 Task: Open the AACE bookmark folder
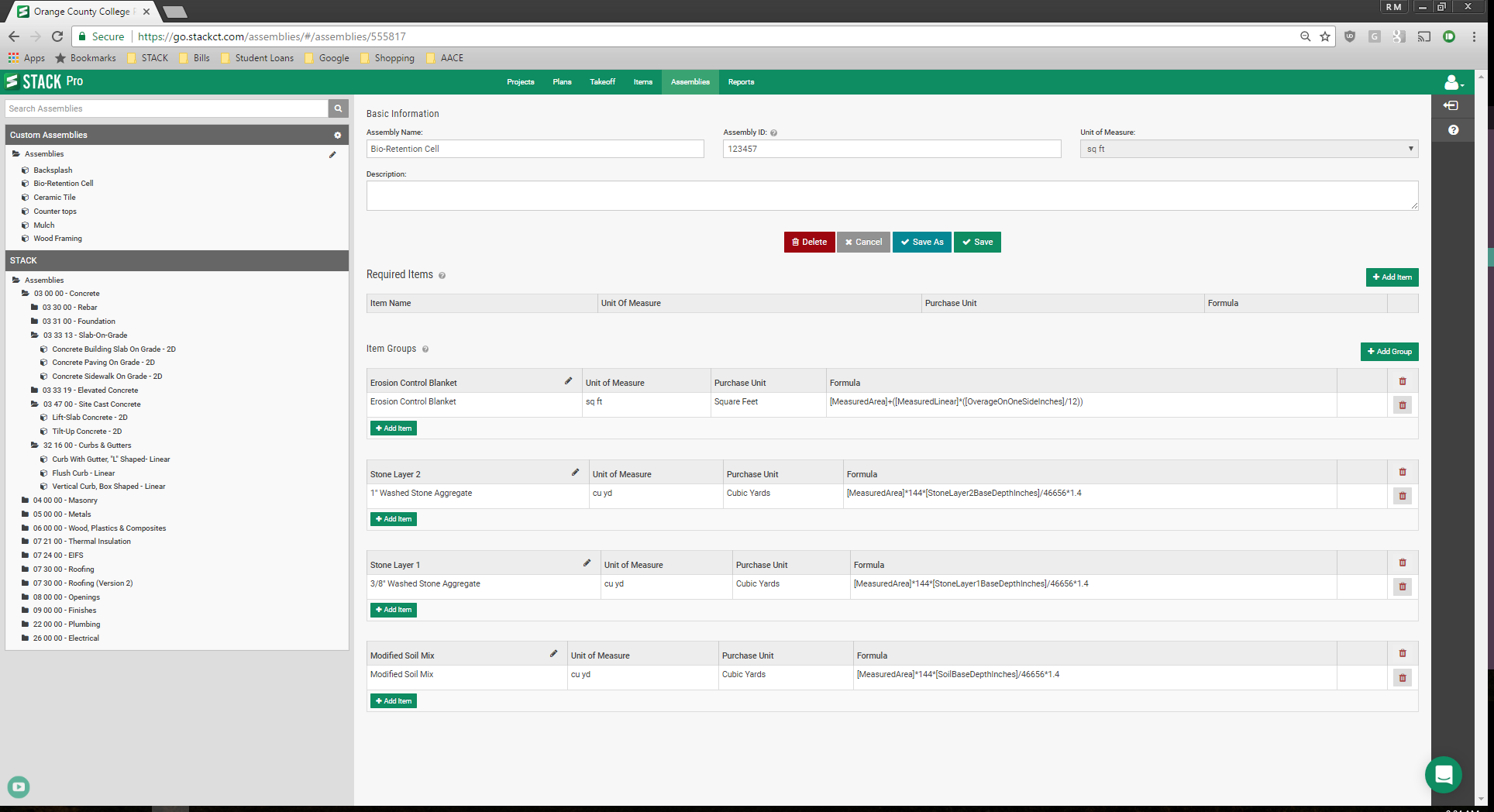tap(445, 58)
